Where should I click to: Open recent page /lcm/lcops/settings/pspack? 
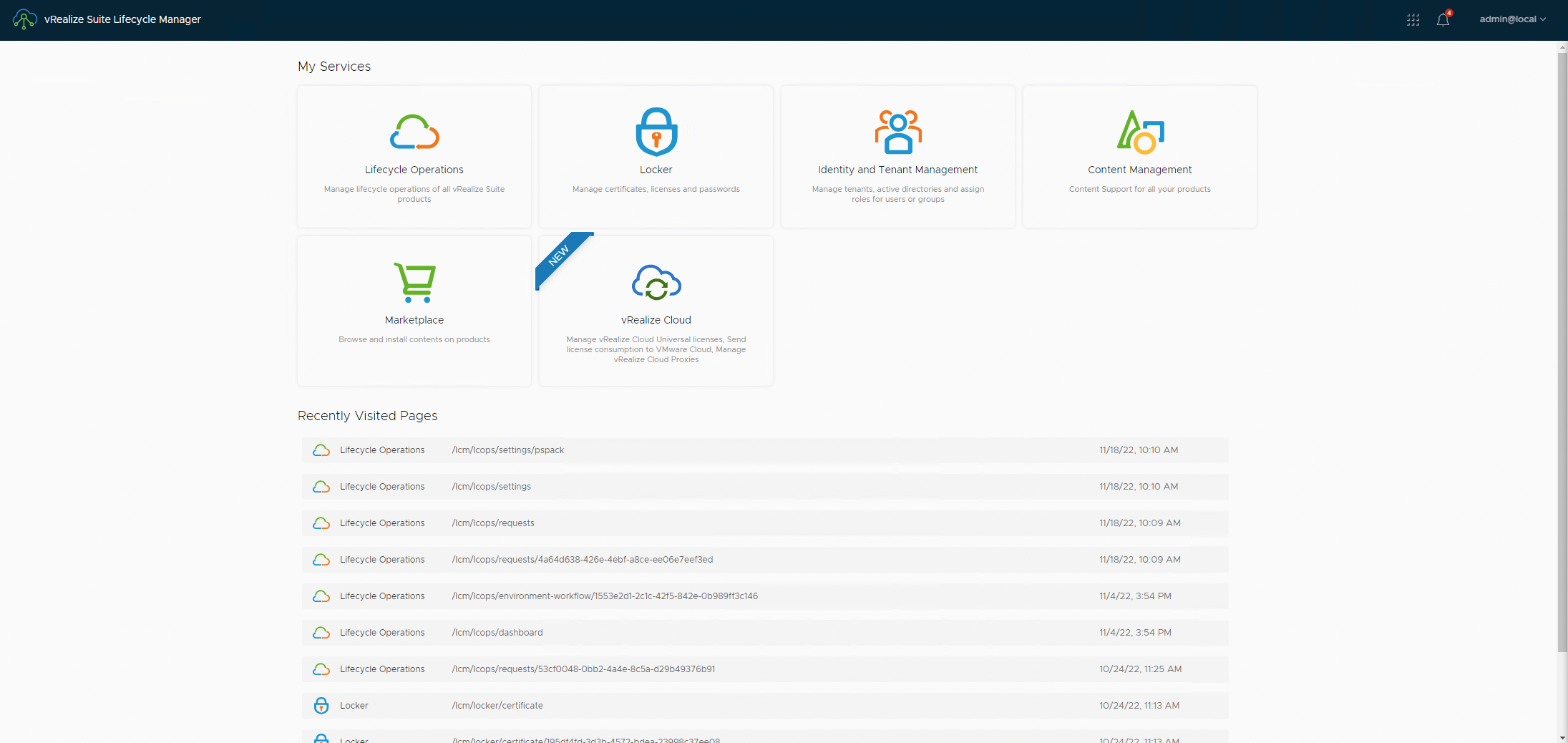[x=508, y=450]
